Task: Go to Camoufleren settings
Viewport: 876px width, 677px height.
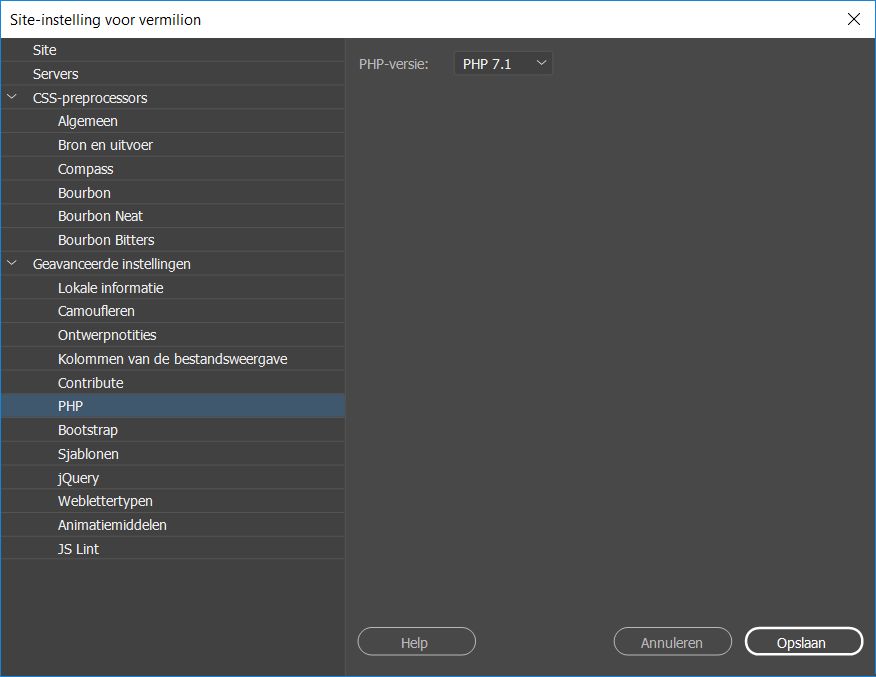Action: coord(173,311)
